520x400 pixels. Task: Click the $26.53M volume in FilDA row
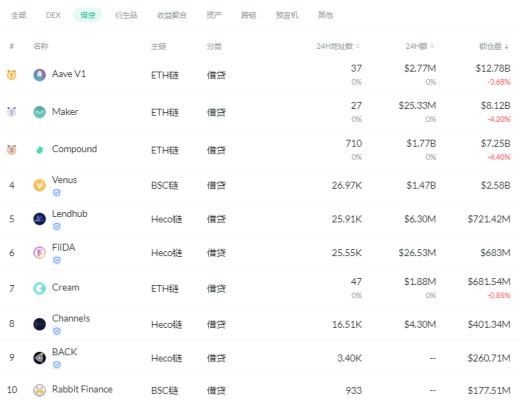click(417, 253)
